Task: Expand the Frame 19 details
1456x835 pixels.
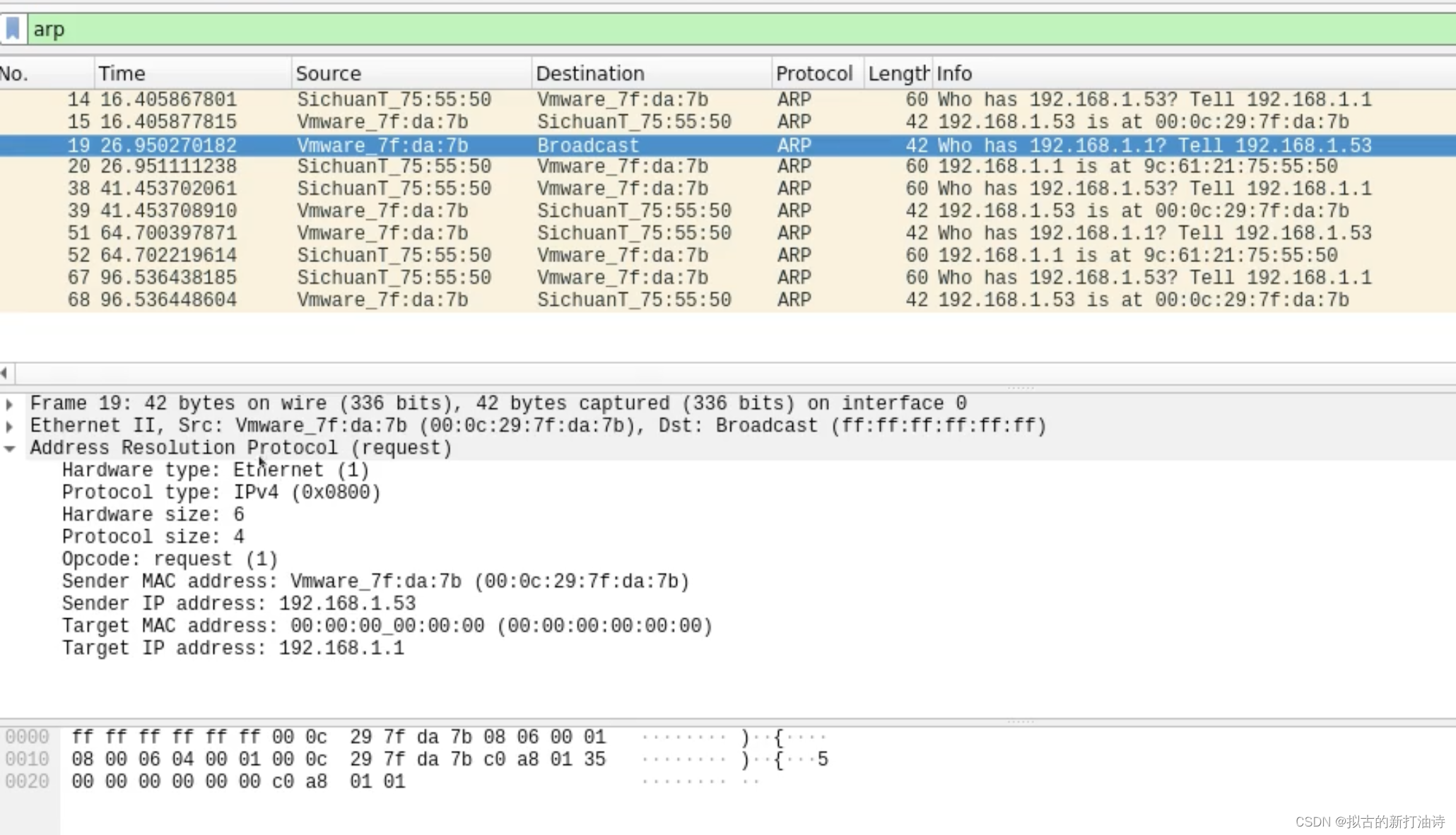Action: tap(9, 404)
